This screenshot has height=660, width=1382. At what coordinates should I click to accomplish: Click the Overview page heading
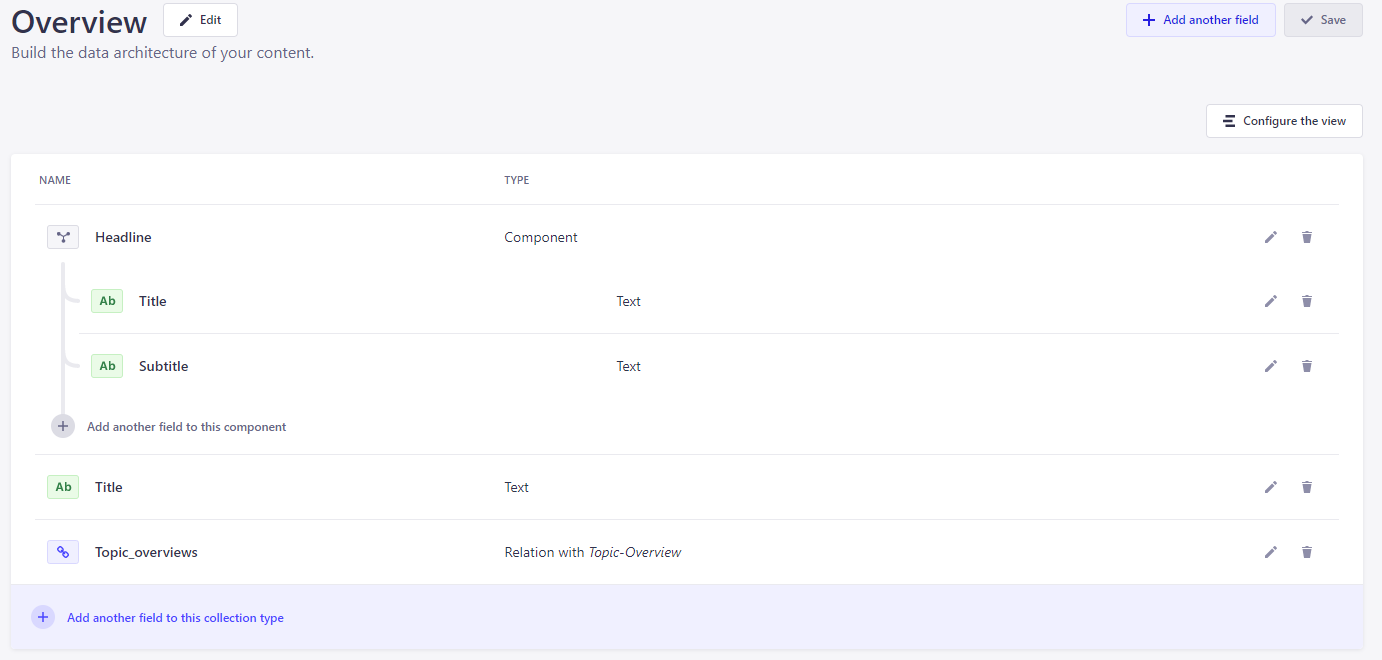[79, 21]
